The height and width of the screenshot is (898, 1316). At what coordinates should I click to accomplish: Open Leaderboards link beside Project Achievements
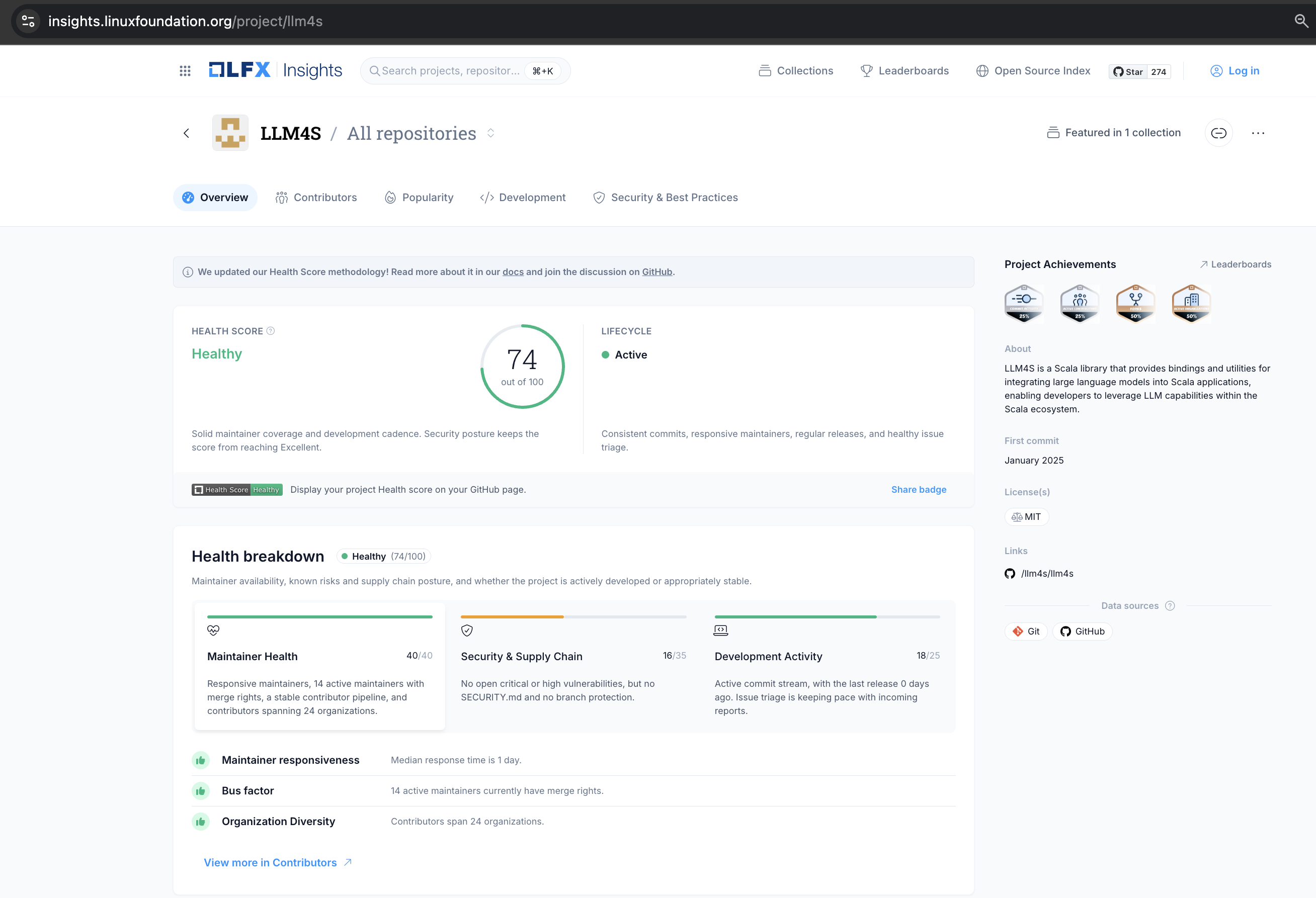coord(1235,264)
